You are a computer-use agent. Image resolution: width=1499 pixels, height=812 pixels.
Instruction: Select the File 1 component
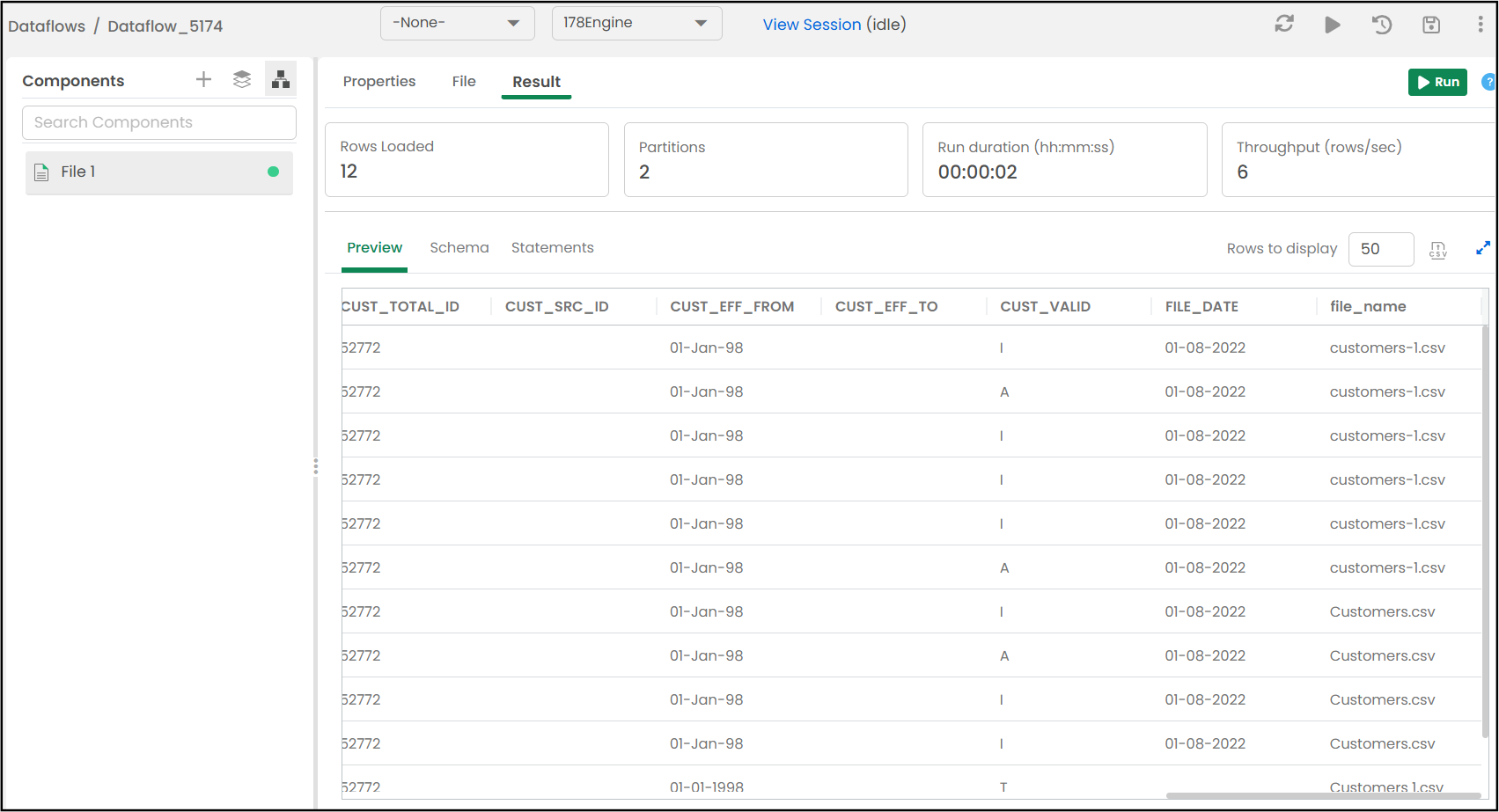pos(158,172)
